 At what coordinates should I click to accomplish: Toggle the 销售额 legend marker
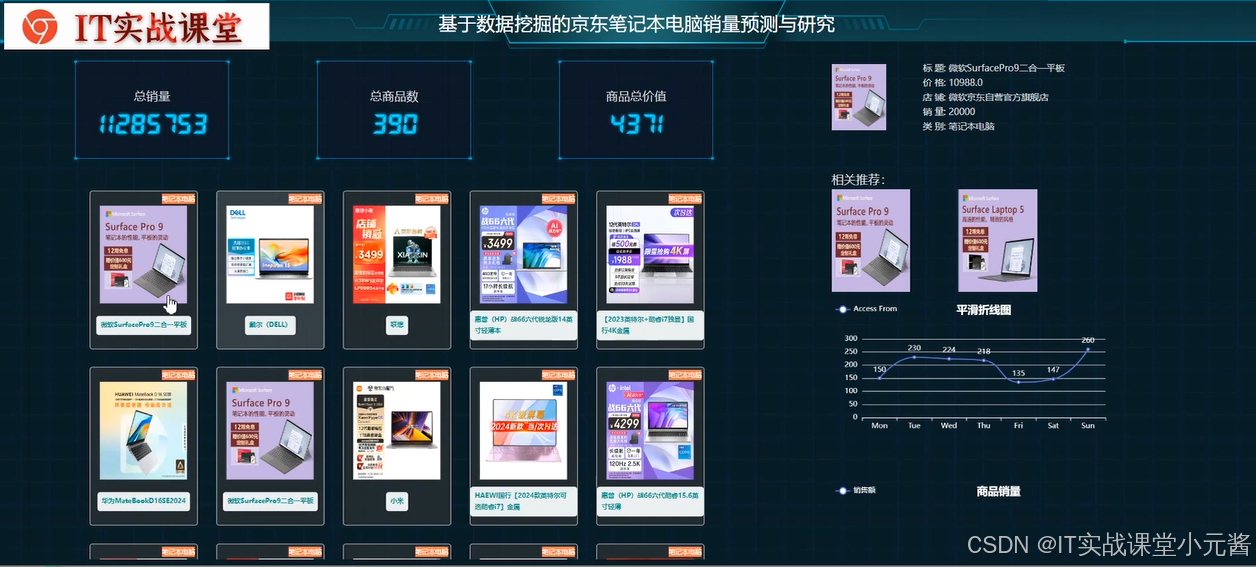click(842, 491)
